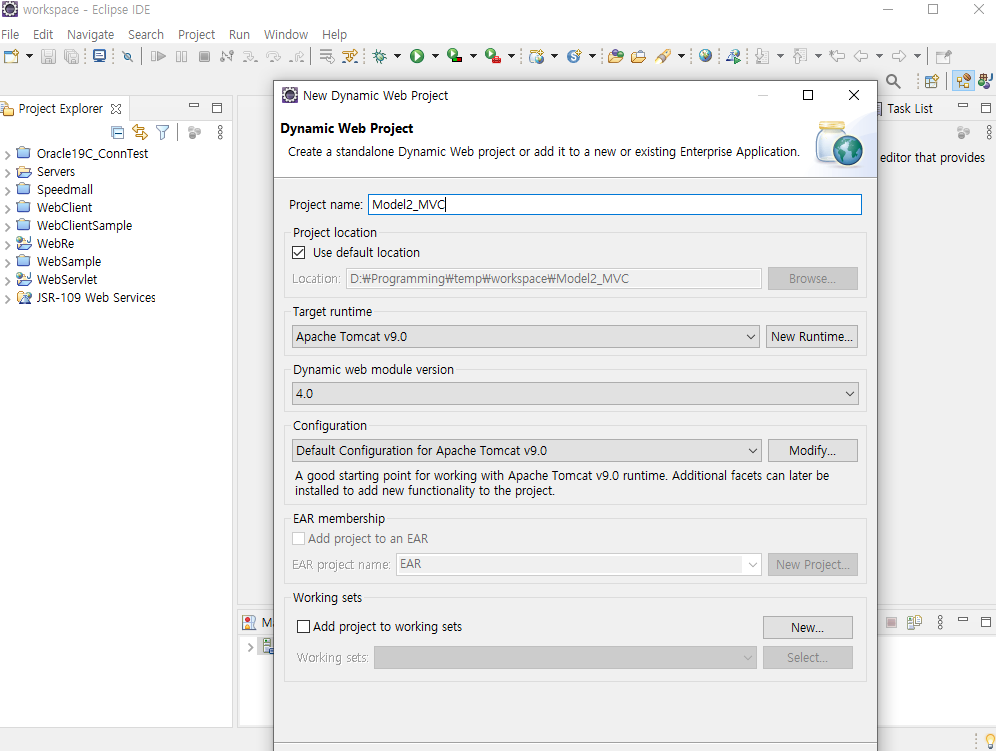
Task: Minimize the Project Explorer view
Action: 194,106
